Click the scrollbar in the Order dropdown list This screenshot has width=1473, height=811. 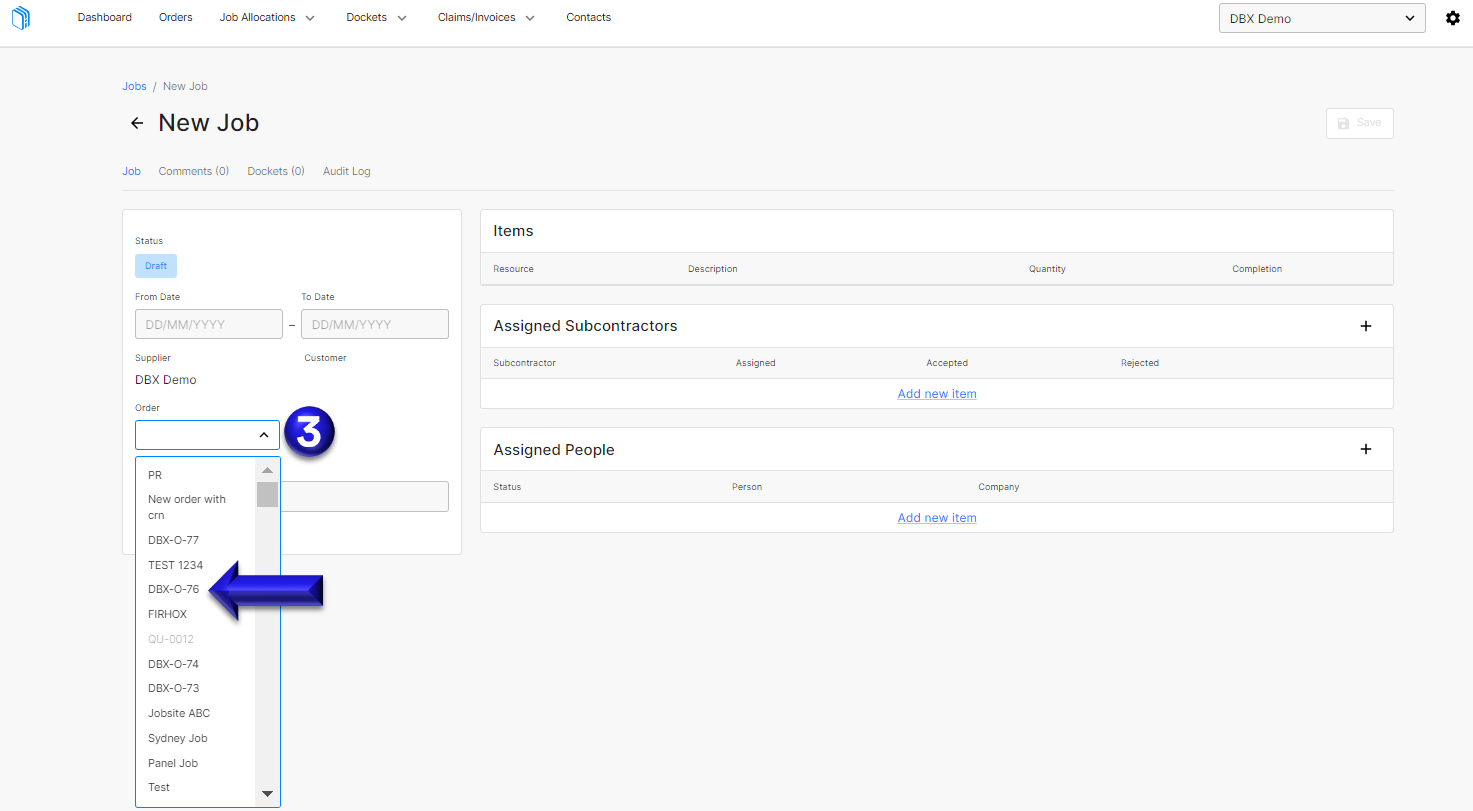pos(266,495)
